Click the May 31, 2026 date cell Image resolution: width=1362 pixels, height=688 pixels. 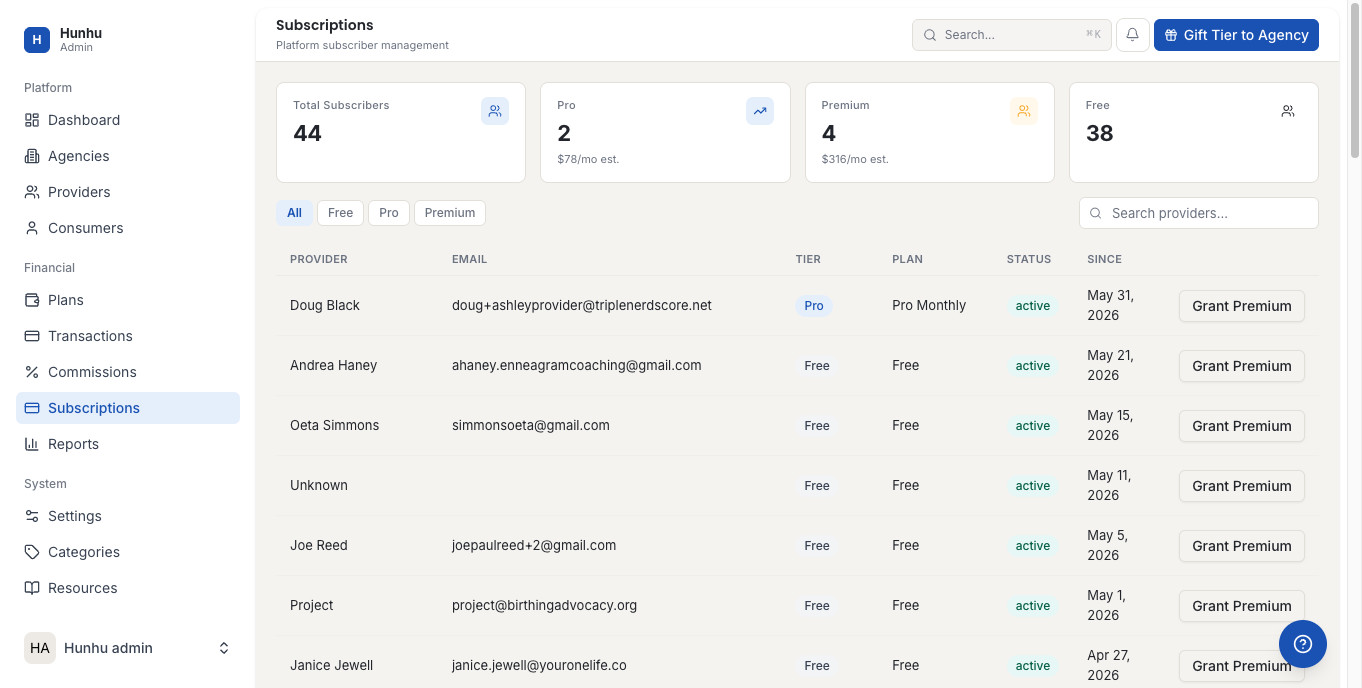1110,306
